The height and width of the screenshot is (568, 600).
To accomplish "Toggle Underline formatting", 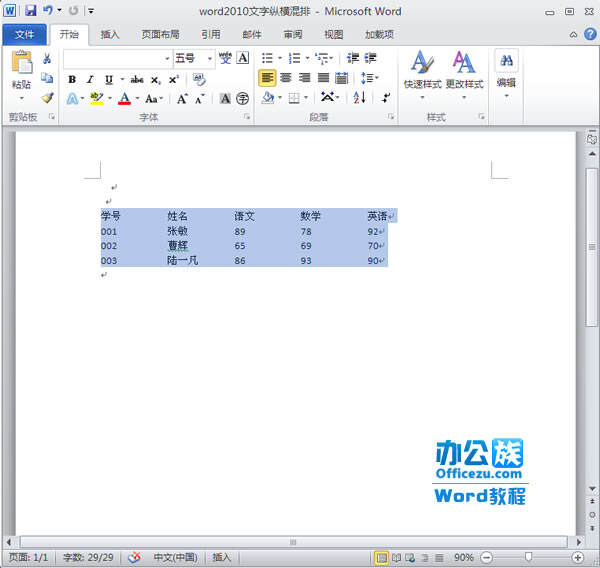I will 109,80.
